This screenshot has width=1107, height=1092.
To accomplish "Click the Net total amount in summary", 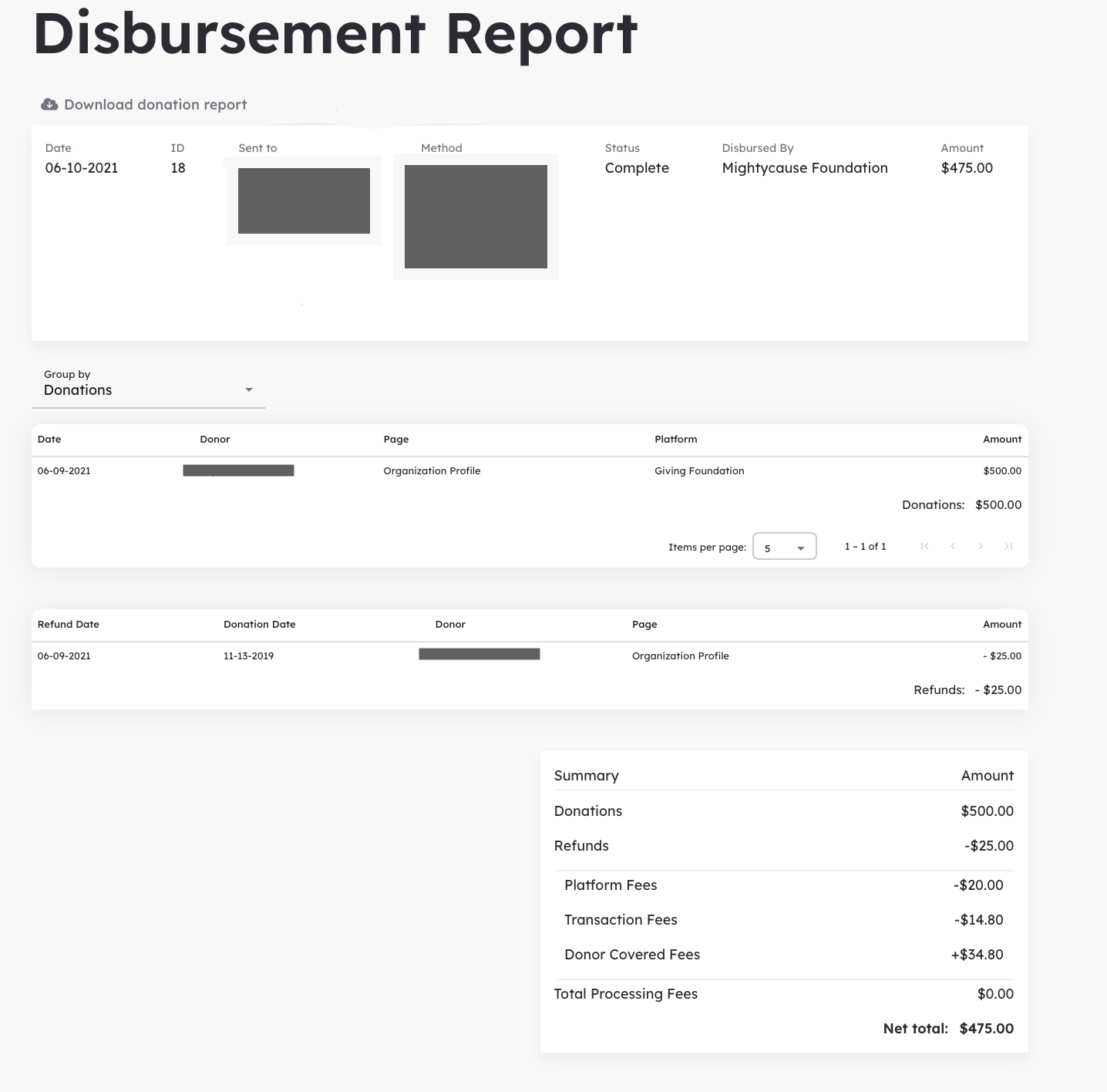I will [987, 1028].
